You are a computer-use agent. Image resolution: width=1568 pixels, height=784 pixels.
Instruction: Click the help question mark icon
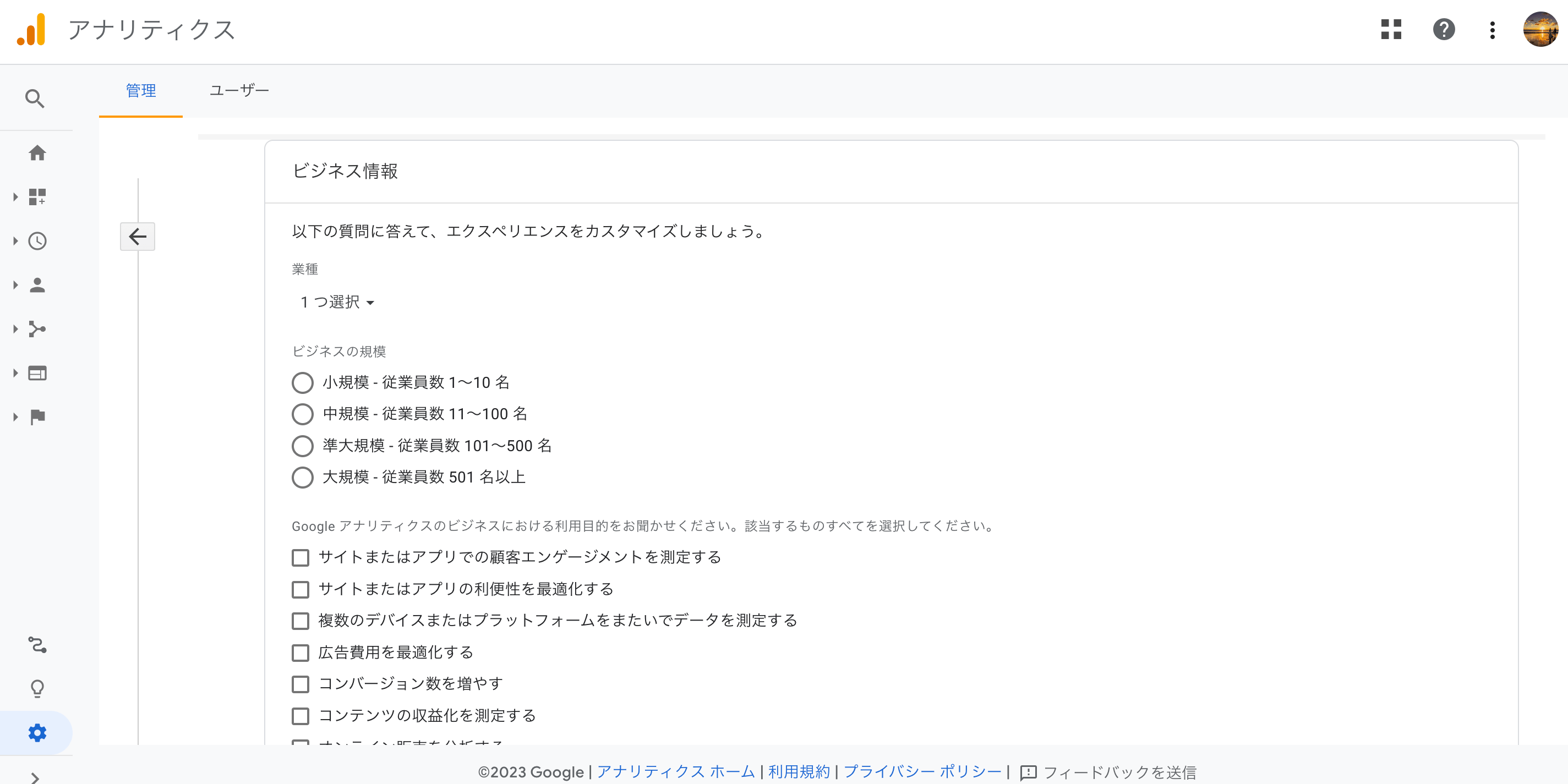(x=1443, y=29)
